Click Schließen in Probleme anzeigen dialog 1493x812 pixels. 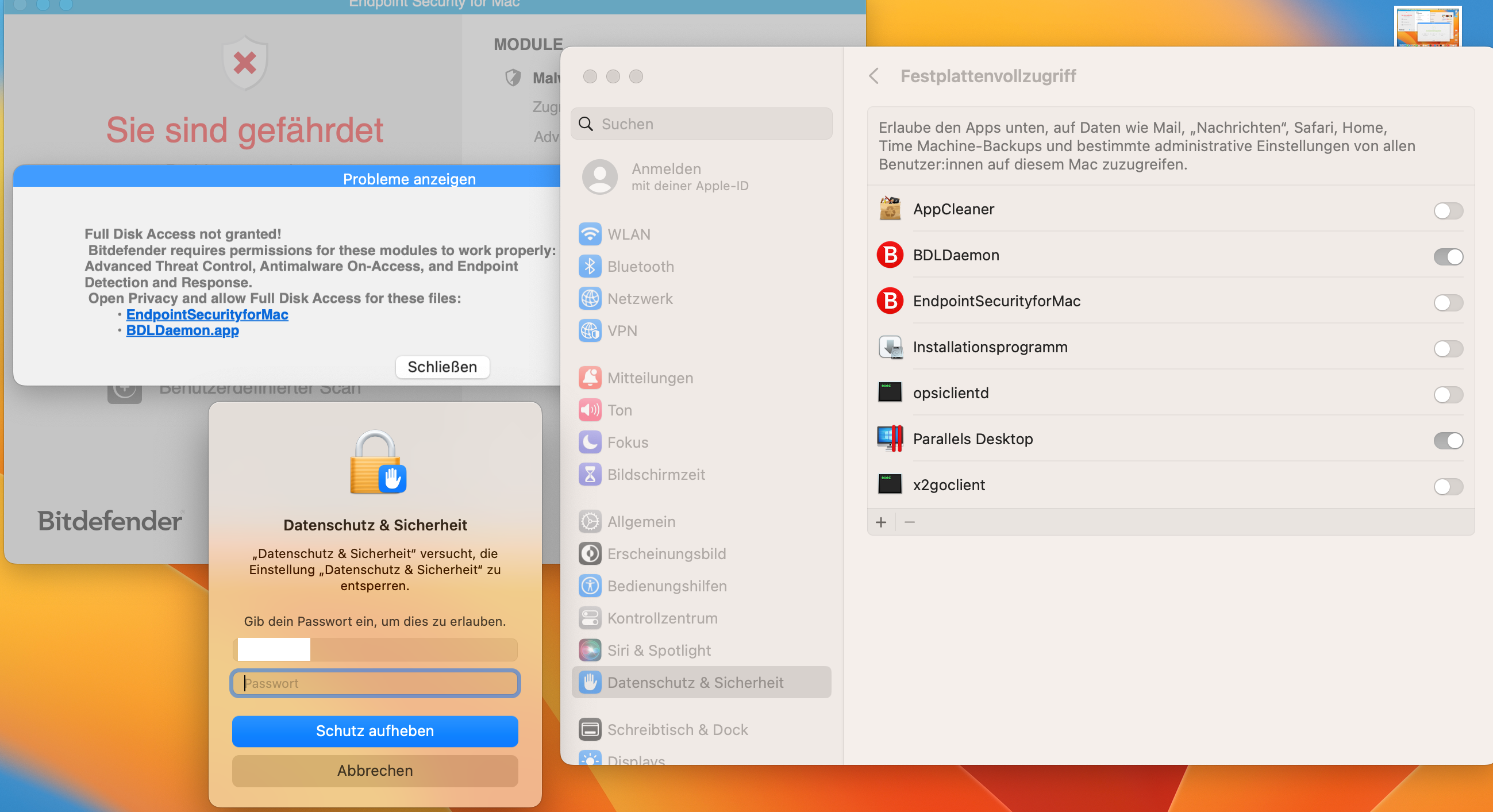pyautogui.click(x=442, y=367)
